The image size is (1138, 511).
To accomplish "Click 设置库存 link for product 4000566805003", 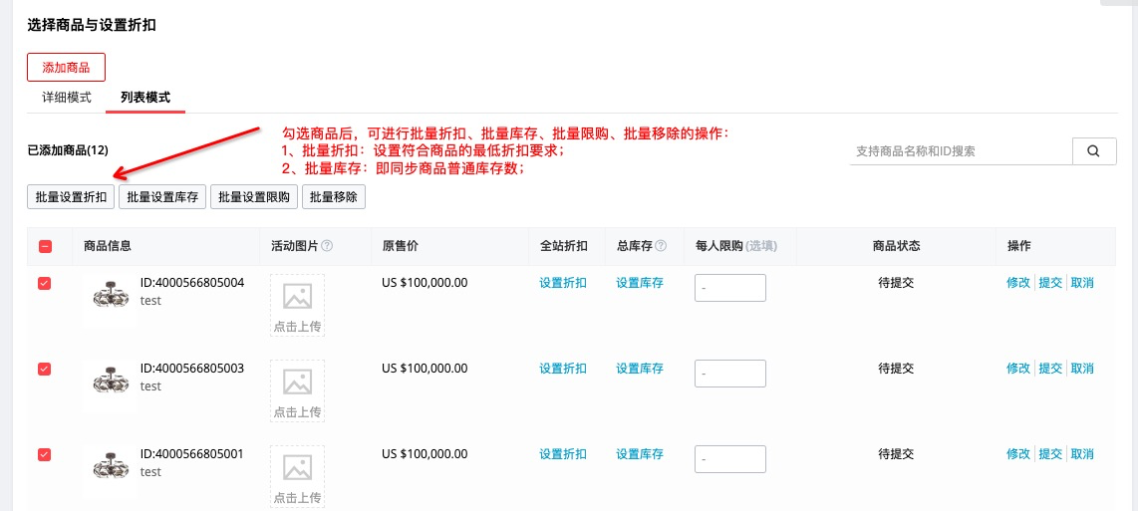I will pos(639,368).
